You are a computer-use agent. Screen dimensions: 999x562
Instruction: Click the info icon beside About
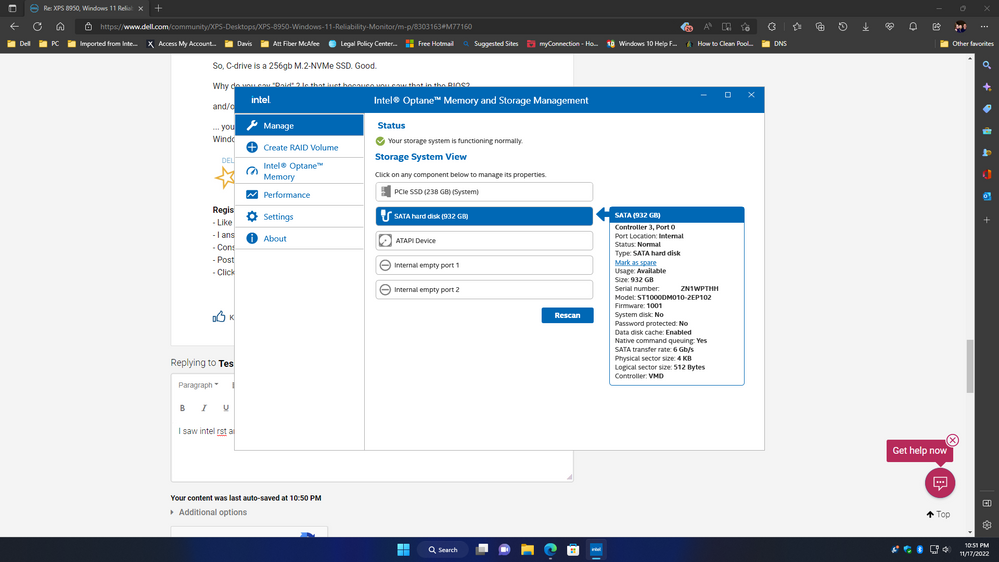pos(252,238)
